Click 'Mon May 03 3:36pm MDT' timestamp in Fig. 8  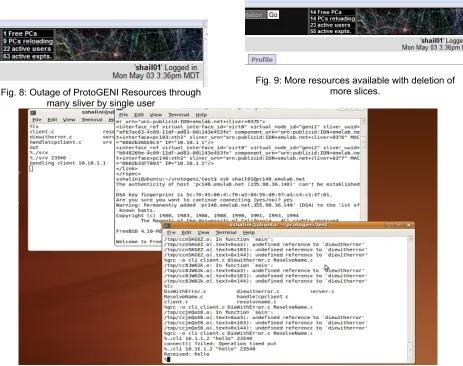pyautogui.click(x=156, y=76)
